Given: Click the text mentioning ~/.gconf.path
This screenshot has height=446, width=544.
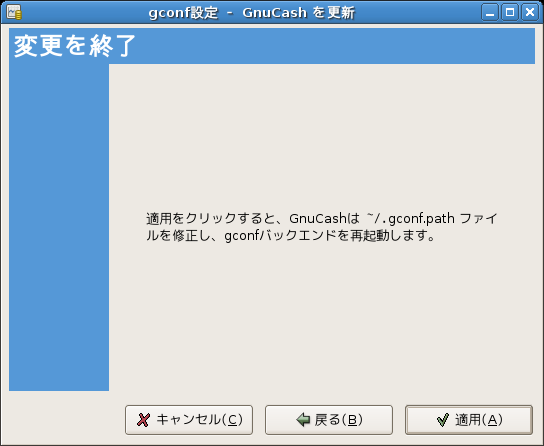Looking at the screenshot, I should click(322, 227).
